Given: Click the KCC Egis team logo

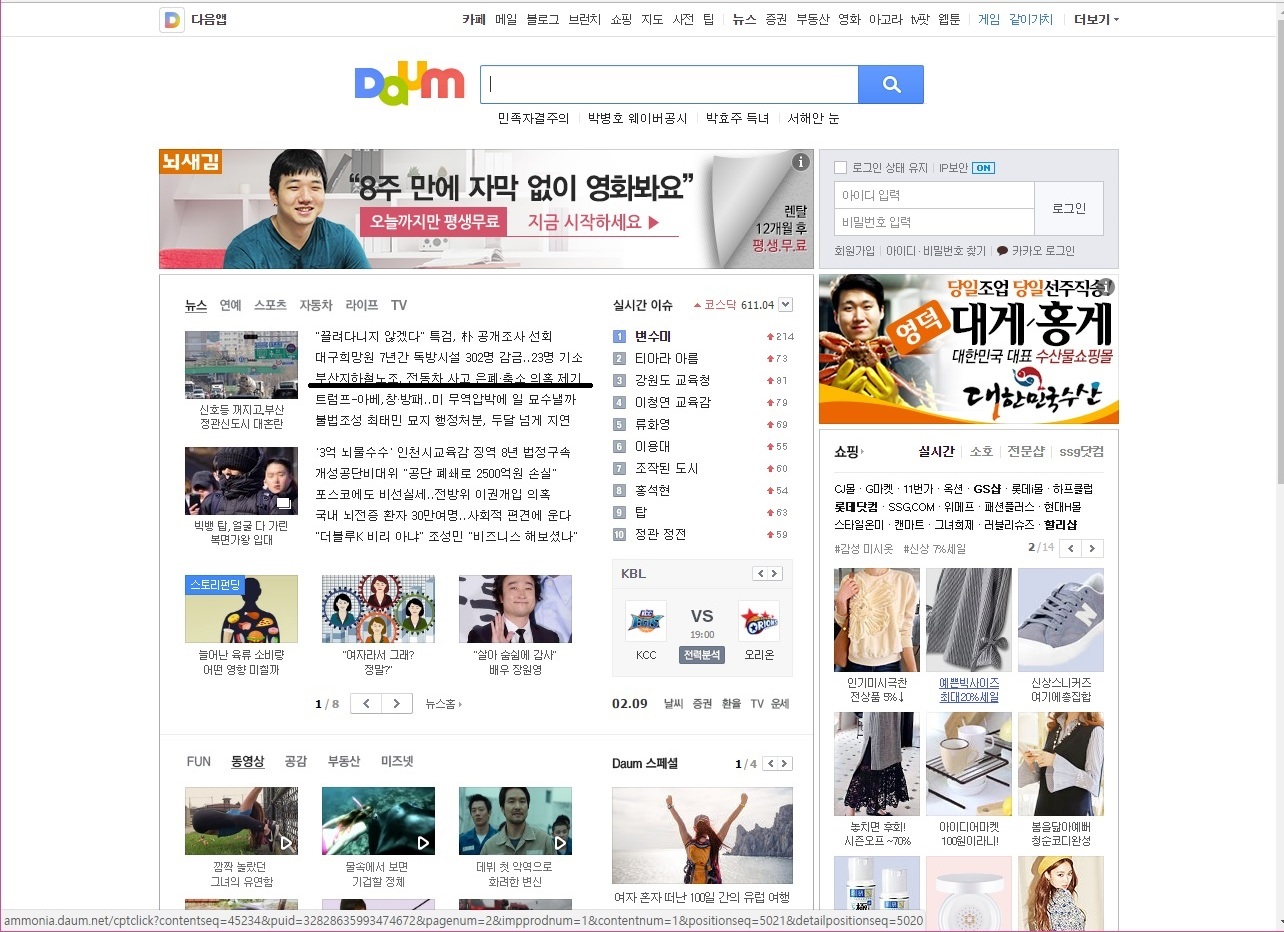Looking at the screenshot, I should point(645,621).
